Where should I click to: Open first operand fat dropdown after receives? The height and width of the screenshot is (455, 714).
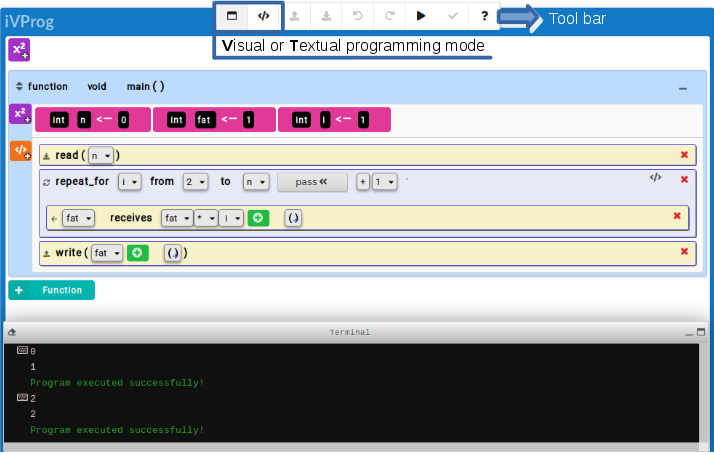pyautogui.click(x=177, y=218)
